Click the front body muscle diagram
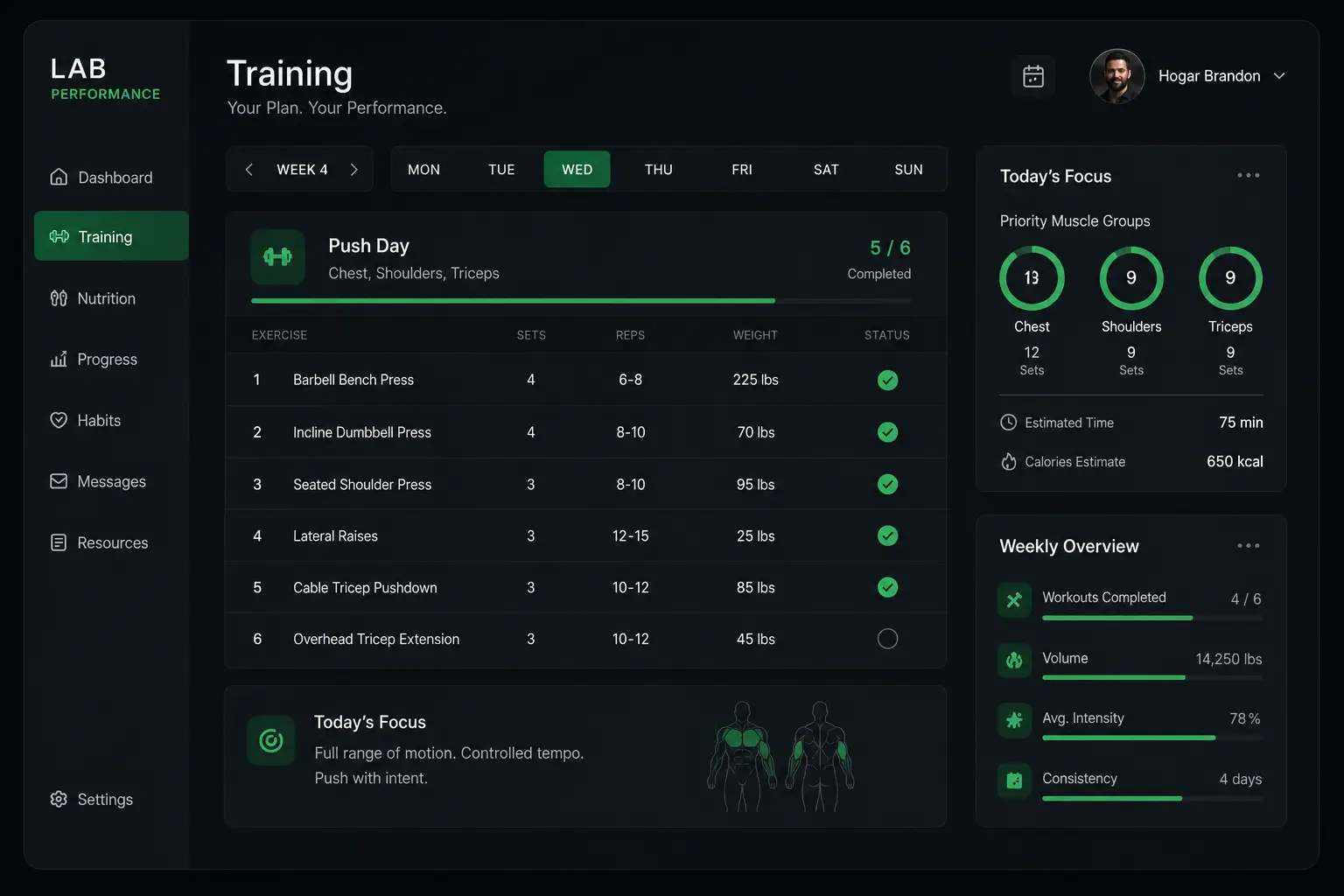Viewport: 1344px width, 896px height. (x=742, y=756)
